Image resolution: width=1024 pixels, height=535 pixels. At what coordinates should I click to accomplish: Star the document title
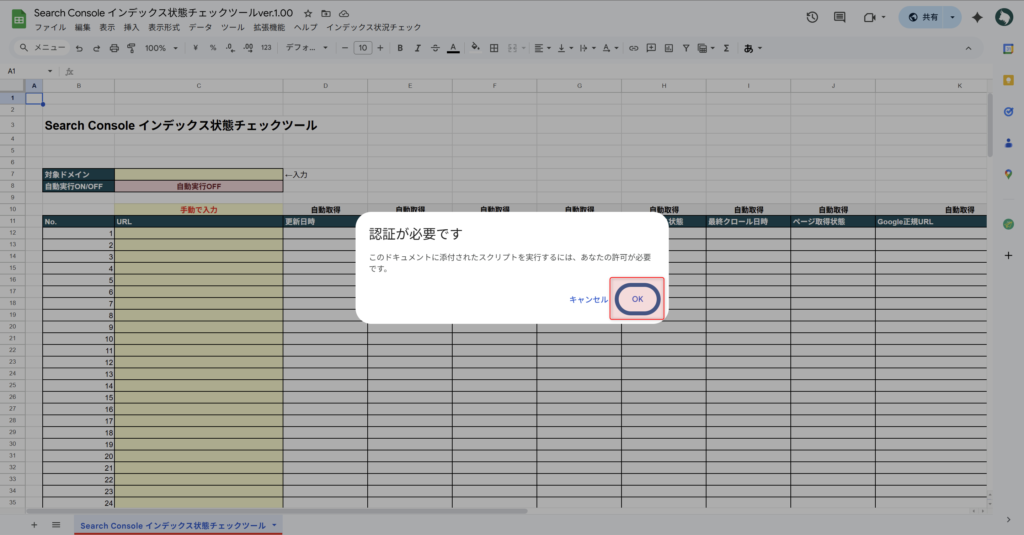click(307, 13)
